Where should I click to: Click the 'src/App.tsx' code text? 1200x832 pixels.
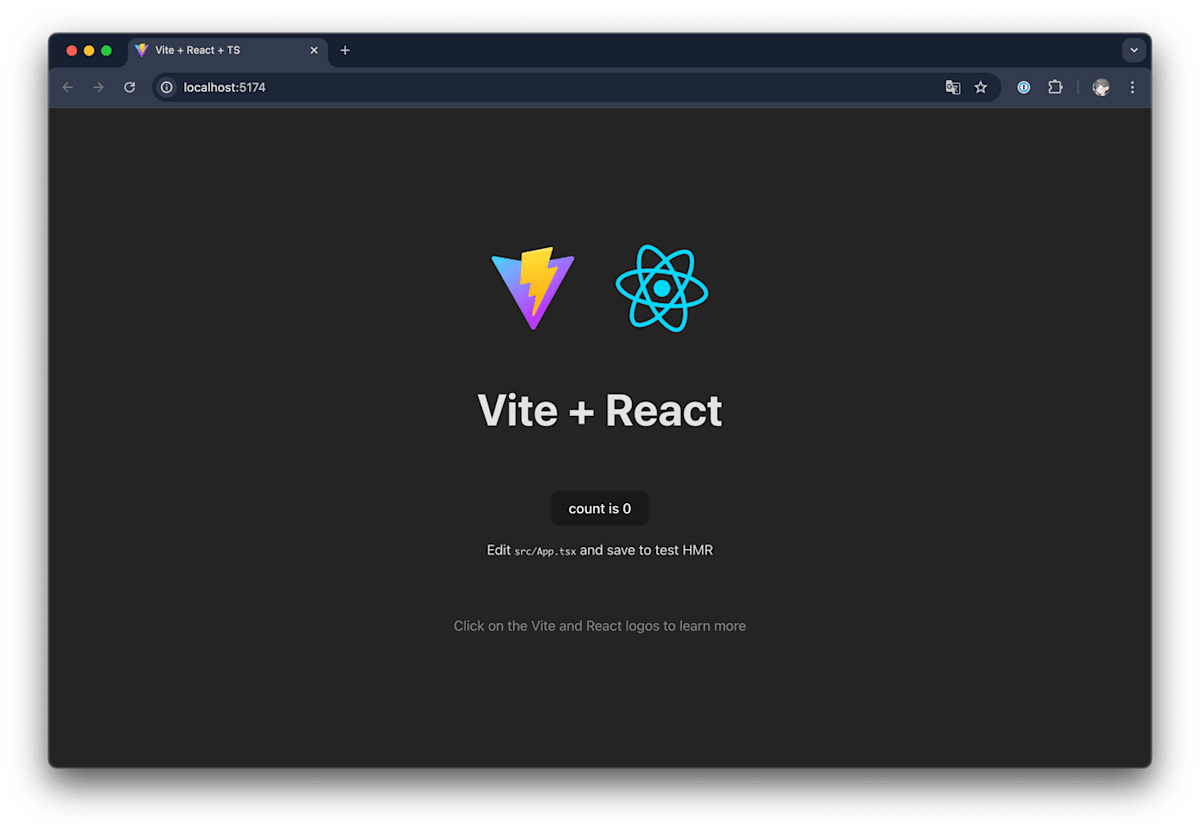click(545, 551)
